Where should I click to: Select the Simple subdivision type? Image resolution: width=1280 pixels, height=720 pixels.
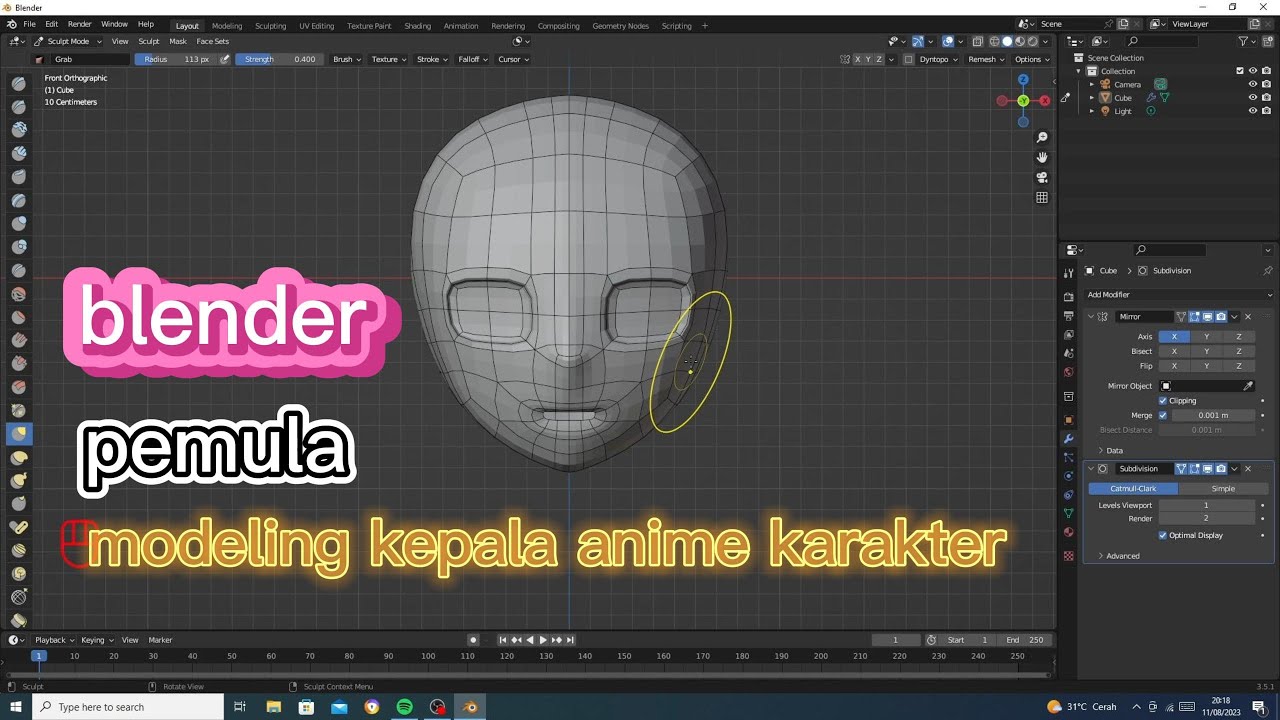1223,489
